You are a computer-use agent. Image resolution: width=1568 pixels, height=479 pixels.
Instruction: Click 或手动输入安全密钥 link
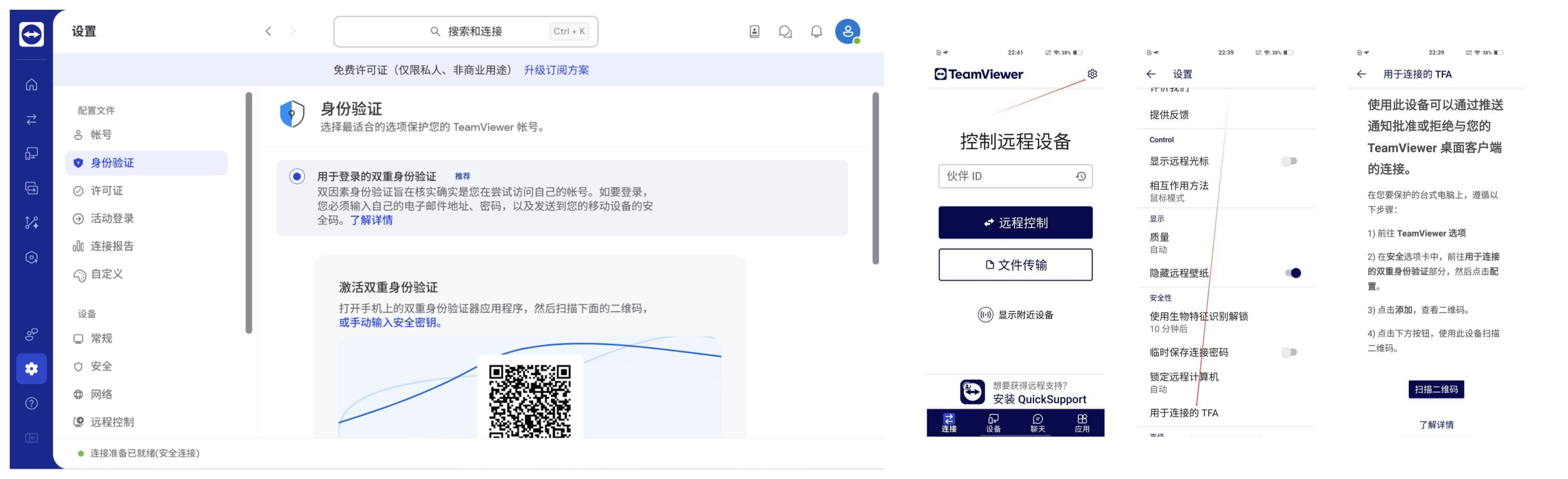[x=390, y=323]
